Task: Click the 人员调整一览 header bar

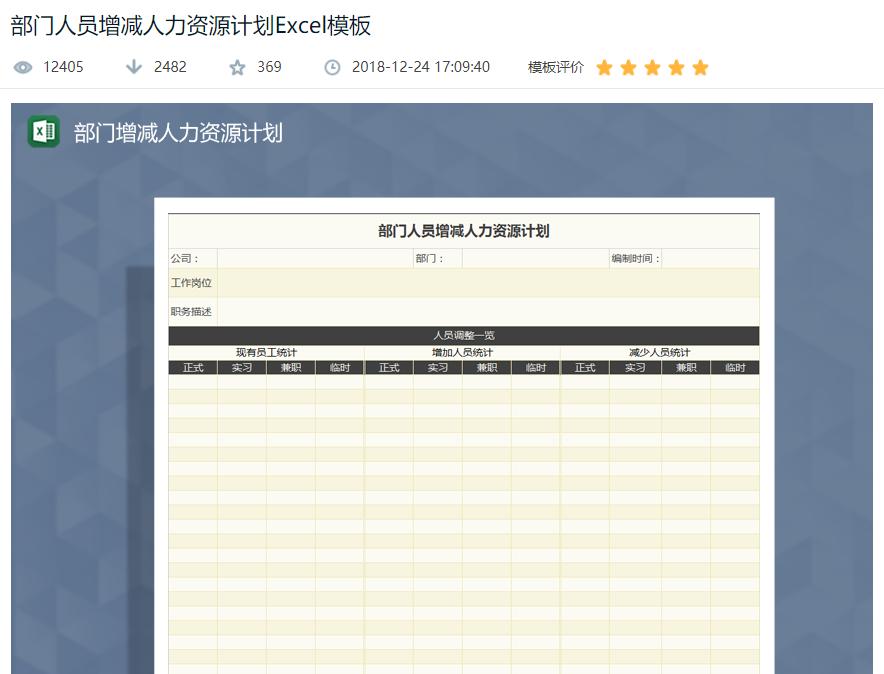Action: [466, 332]
